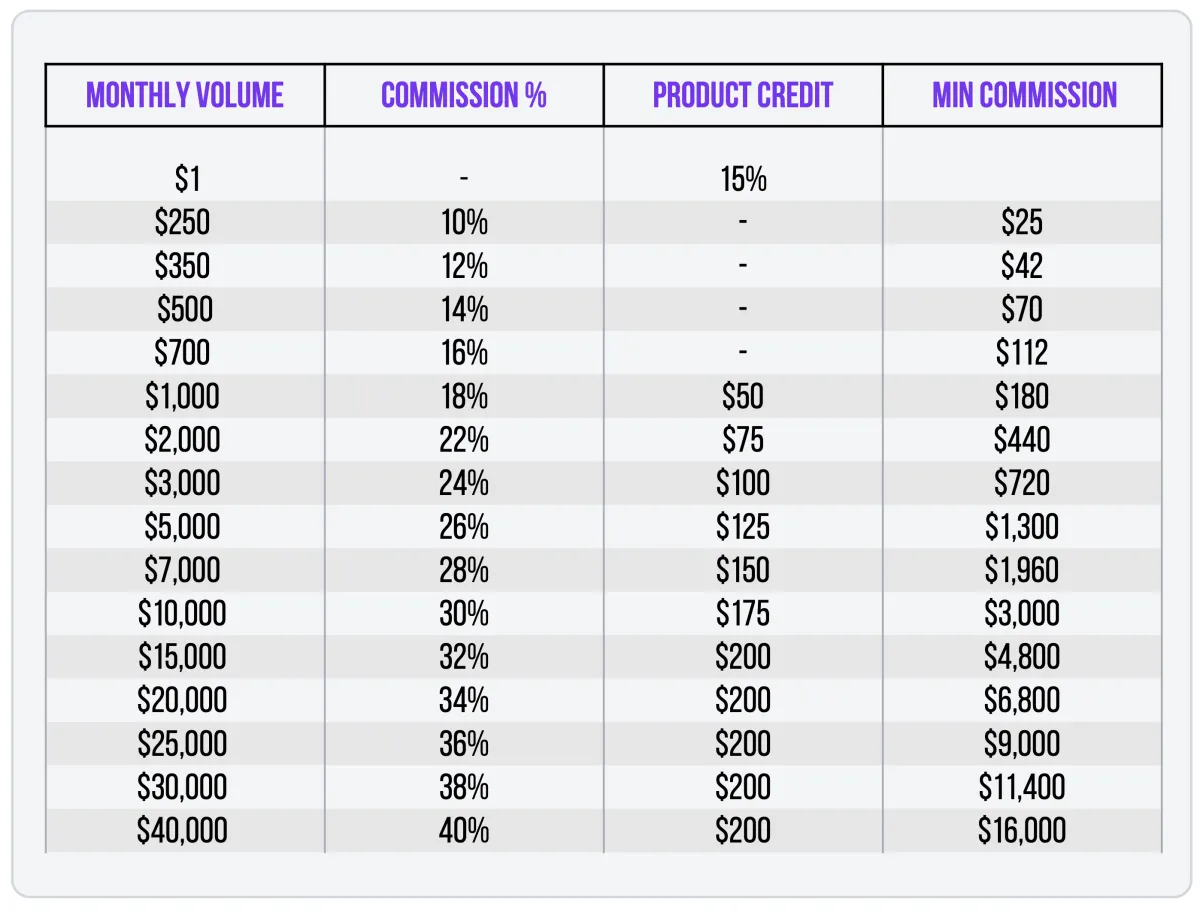Select the $250 monthly volume cell
This screenshot has height=912, width=1200.
pos(183,222)
